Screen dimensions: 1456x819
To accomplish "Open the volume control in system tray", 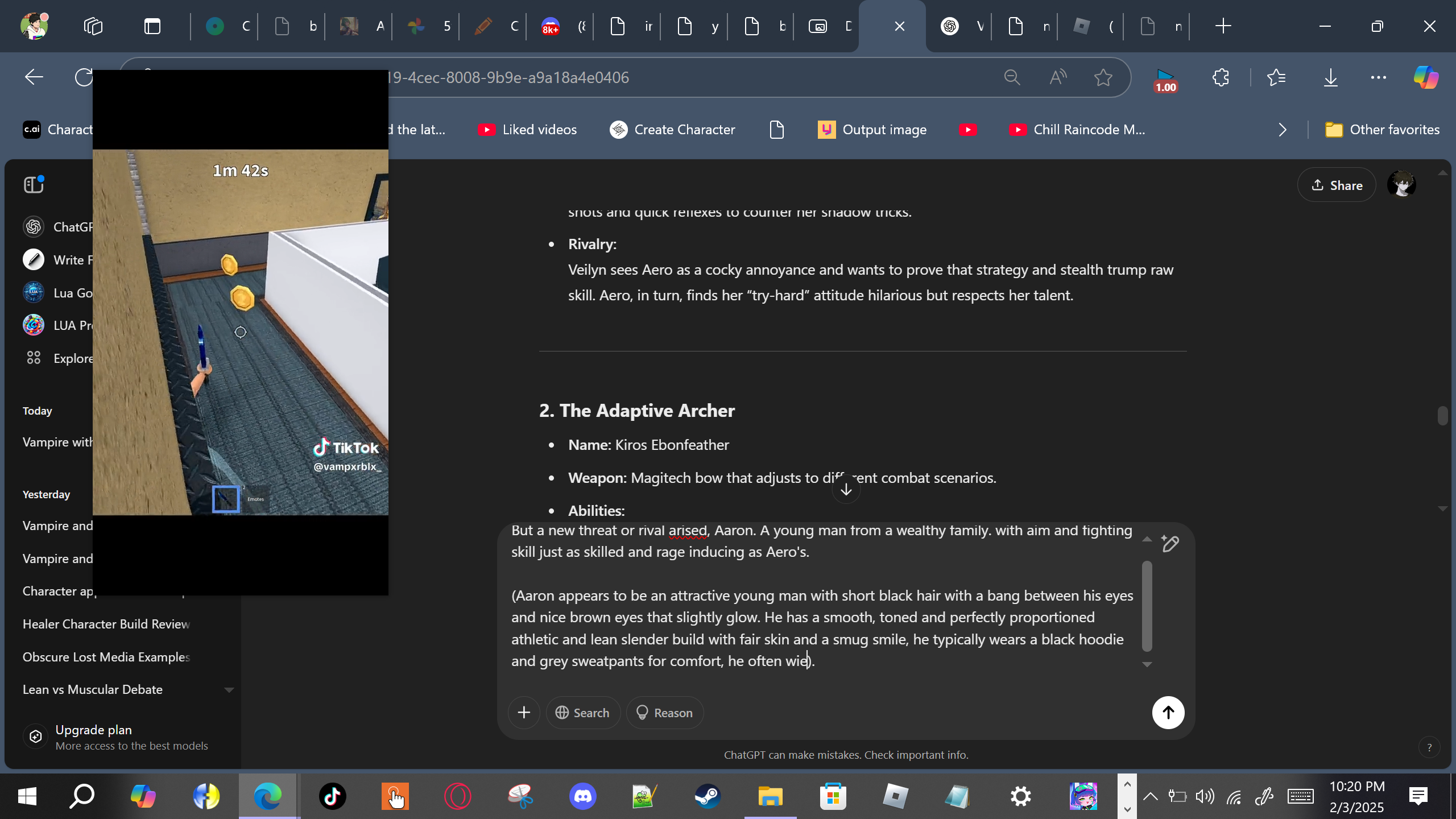I will pyautogui.click(x=1205, y=796).
